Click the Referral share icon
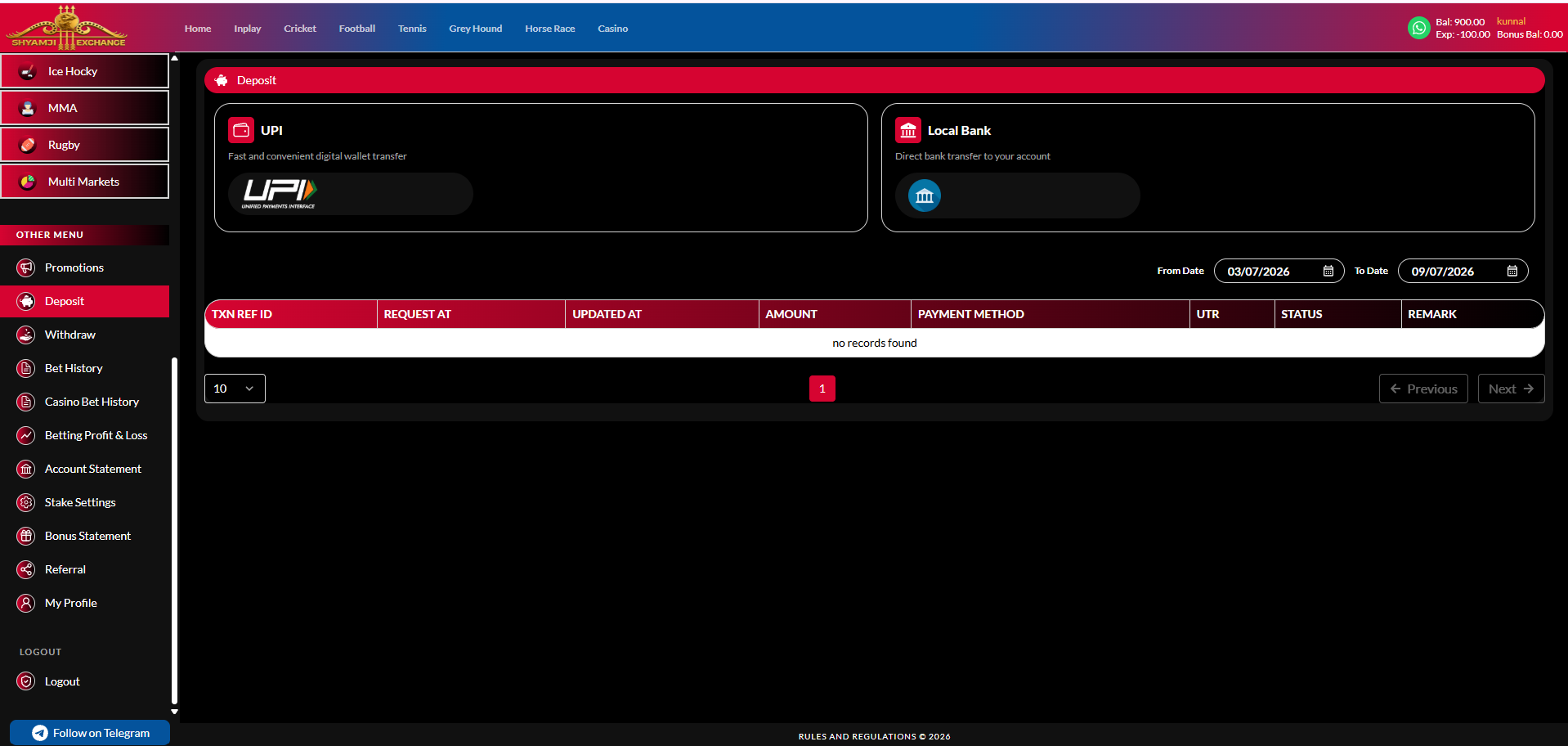1568x746 pixels. pyautogui.click(x=26, y=569)
